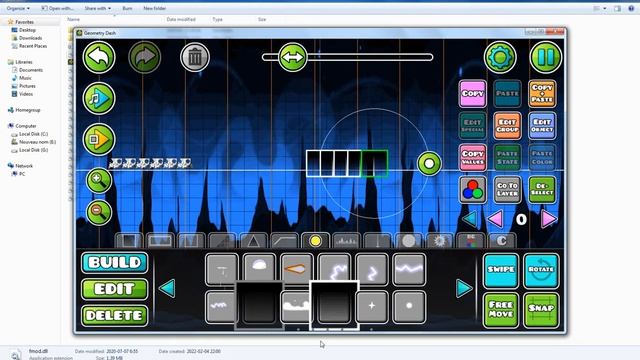Select the C-shaped icon category tab
The image size is (640, 360).
tap(501, 241)
